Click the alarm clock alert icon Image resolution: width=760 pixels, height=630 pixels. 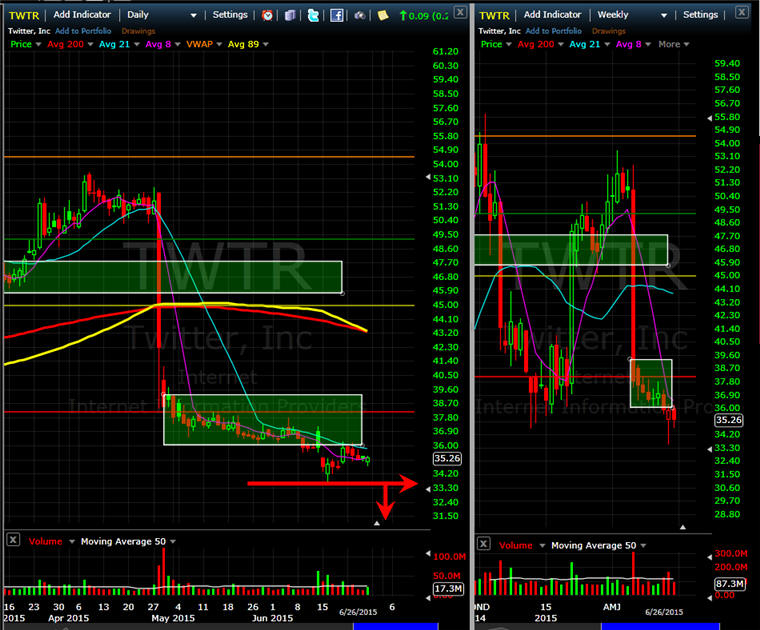point(268,15)
